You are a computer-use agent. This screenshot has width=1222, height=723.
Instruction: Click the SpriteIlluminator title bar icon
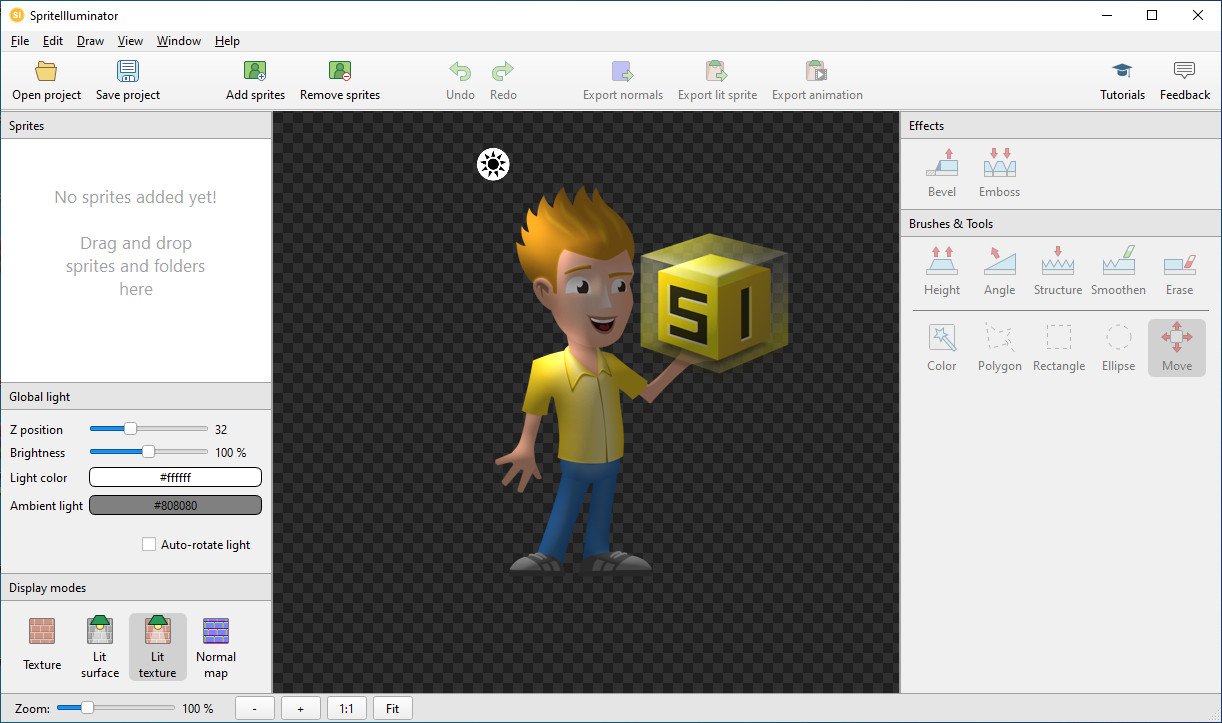click(16, 15)
